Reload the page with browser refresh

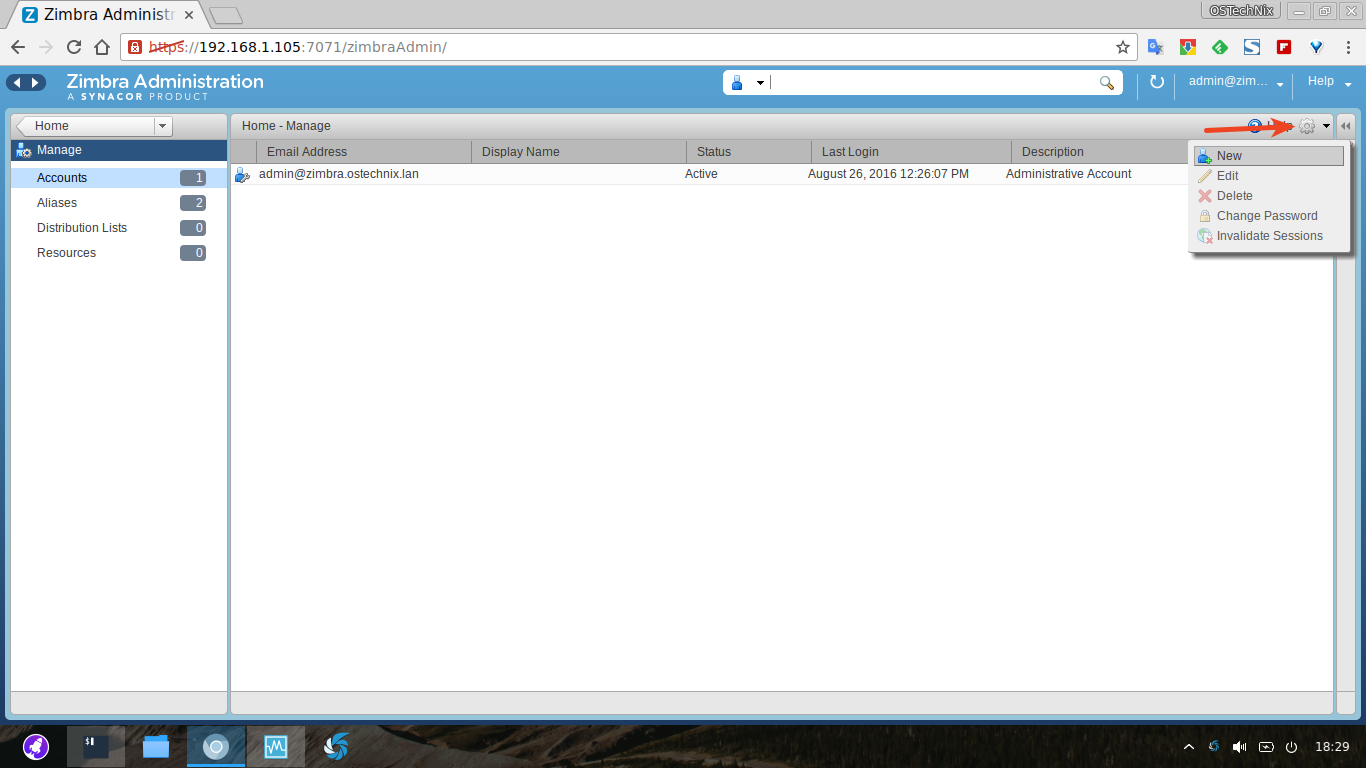tap(74, 47)
